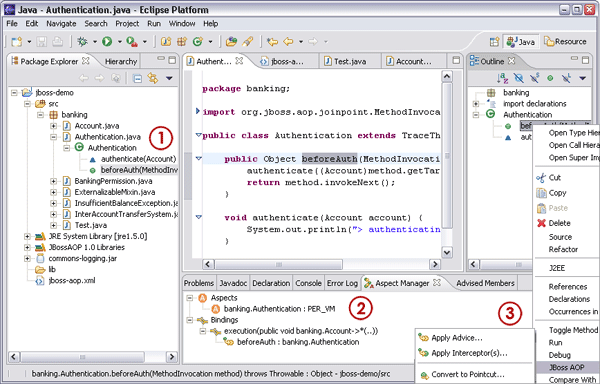
Task: Click the New Java Package icon
Action: 181,41
